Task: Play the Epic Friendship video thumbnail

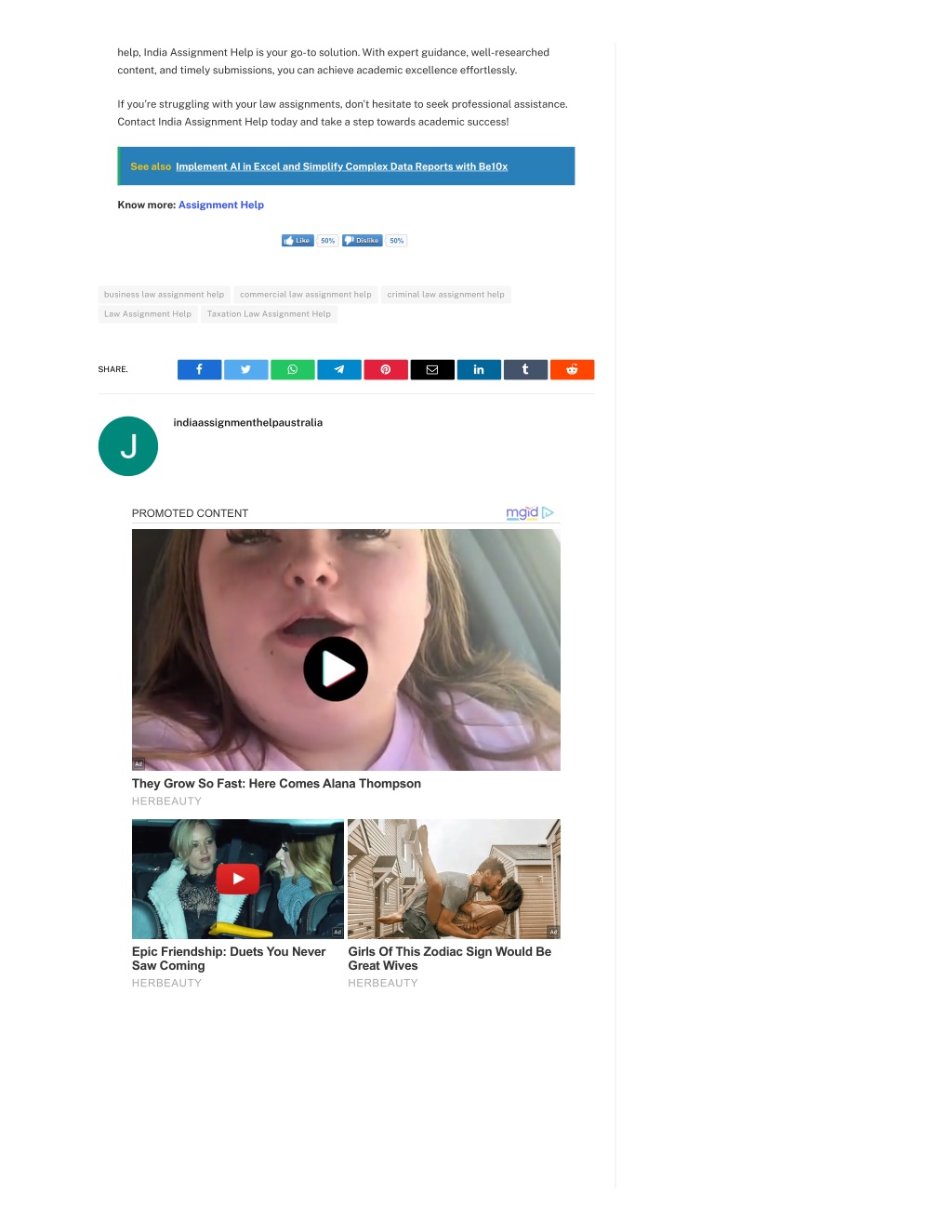Action: 238,879
